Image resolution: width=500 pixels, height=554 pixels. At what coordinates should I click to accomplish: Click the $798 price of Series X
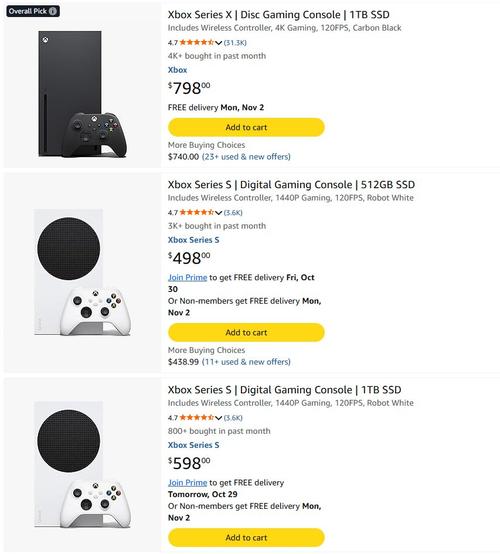click(x=189, y=88)
